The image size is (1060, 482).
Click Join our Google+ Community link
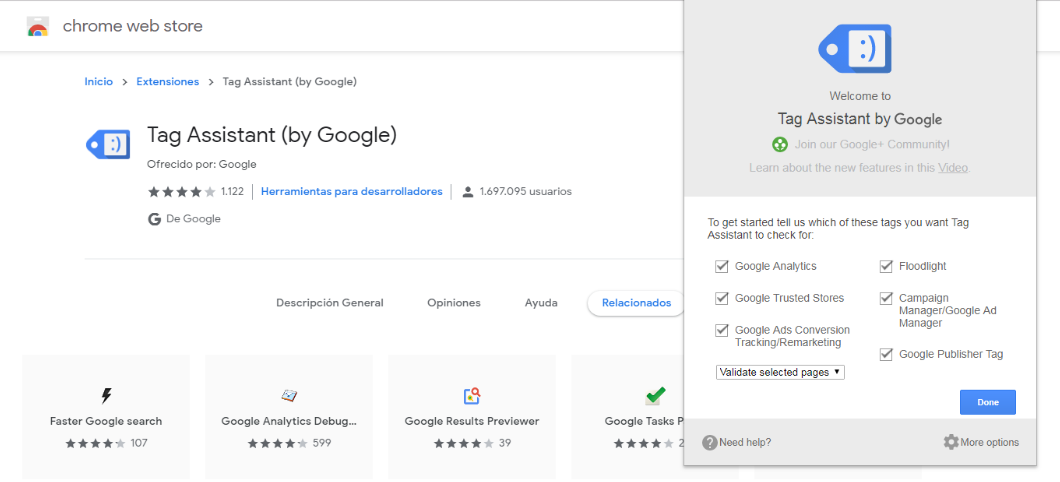[x=872, y=144]
